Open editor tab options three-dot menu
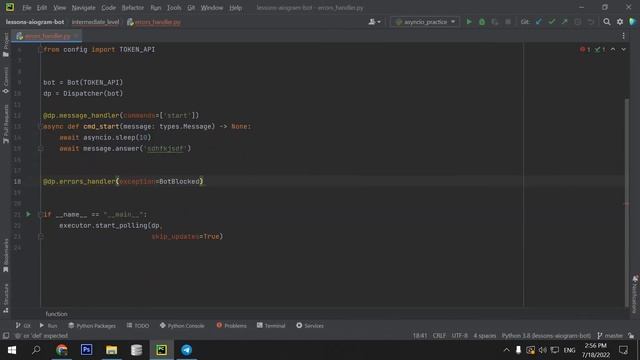Viewport: 640px width, 360px height. [623, 36]
